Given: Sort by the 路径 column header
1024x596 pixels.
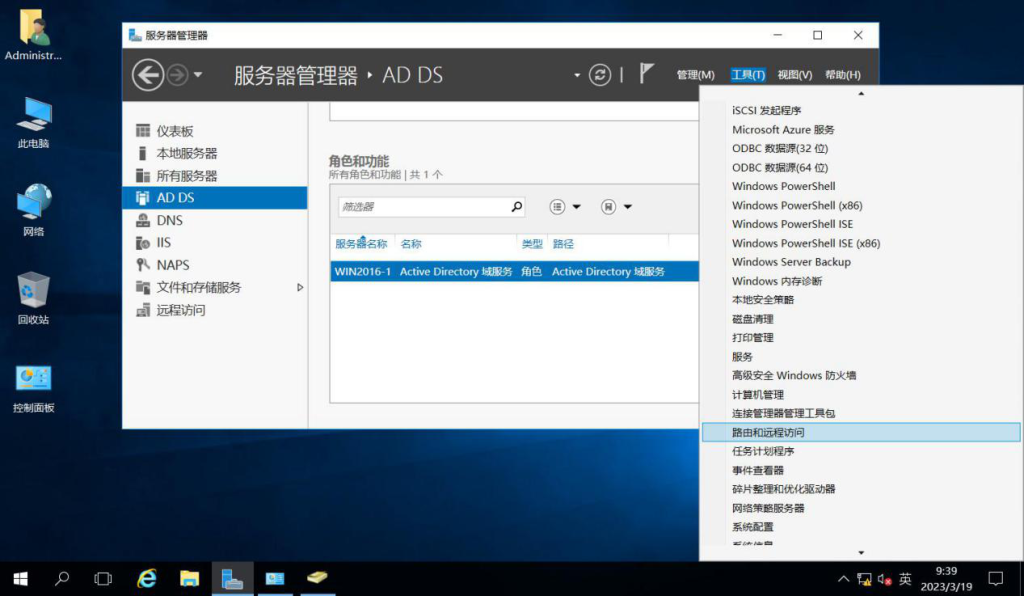Looking at the screenshot, I should point(563,244).
